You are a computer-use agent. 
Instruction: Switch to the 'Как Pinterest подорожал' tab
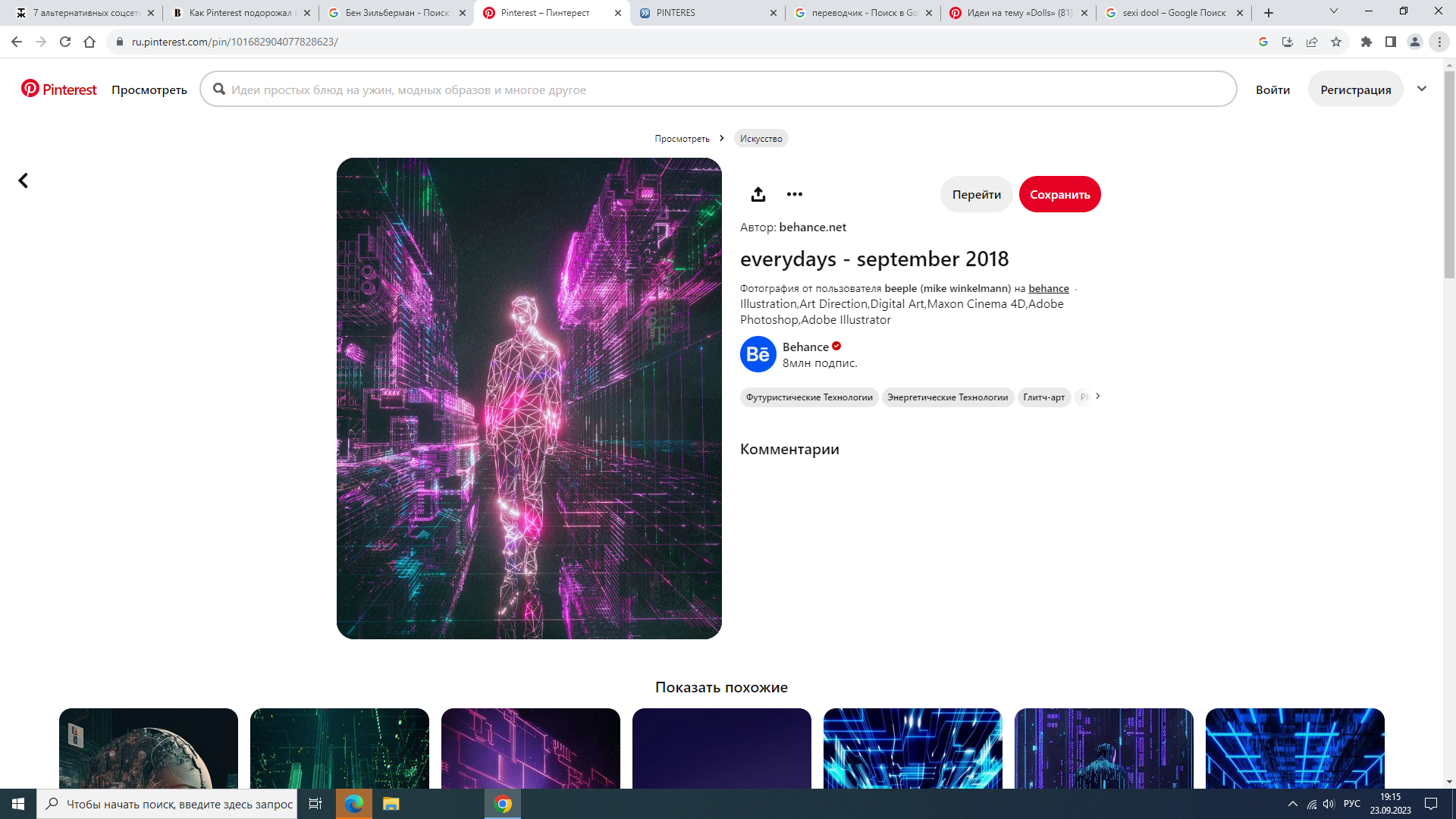[241, 13]
